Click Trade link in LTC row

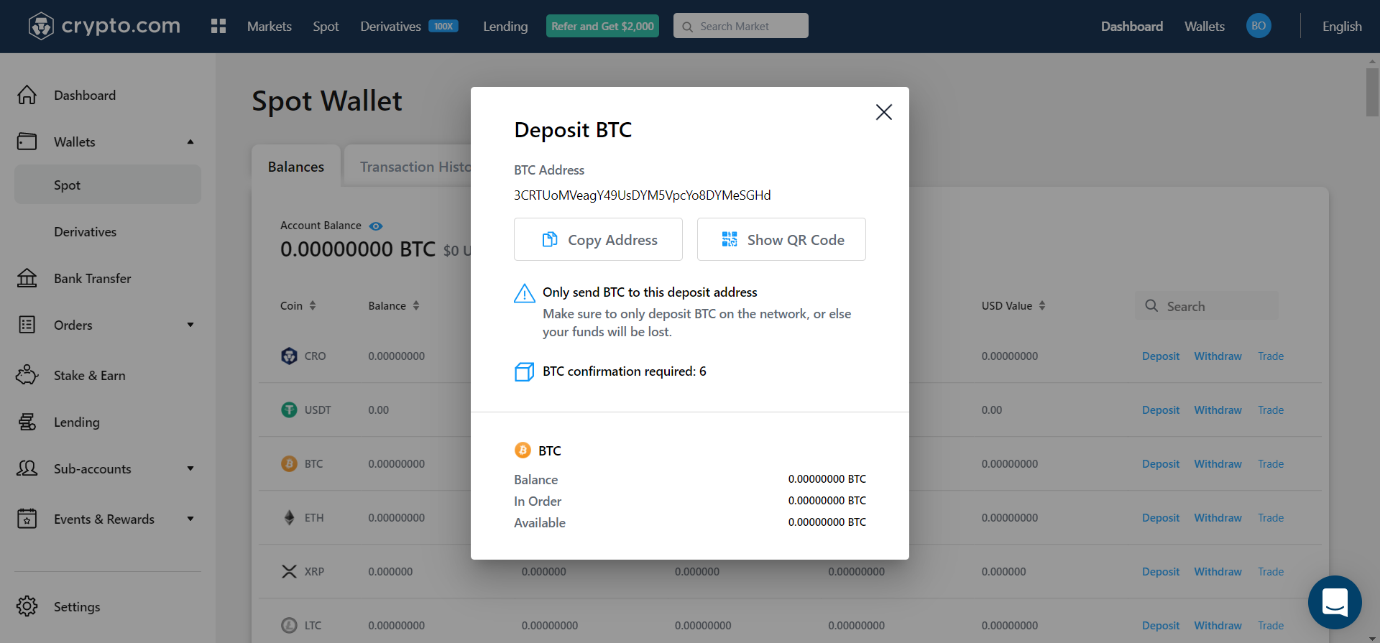(x=1271, y=626)
